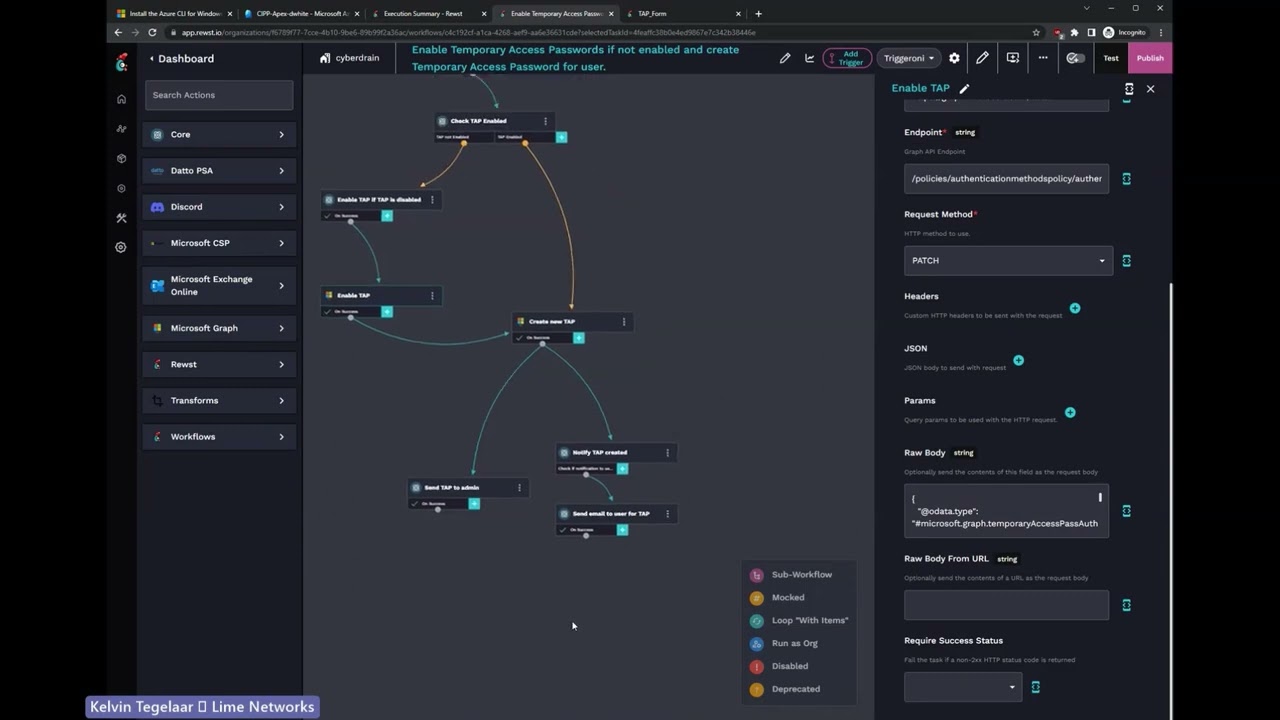The image size is (1280, 720).
Task: Add transition on Send TAP to admin node
Action: coord(474,504)
